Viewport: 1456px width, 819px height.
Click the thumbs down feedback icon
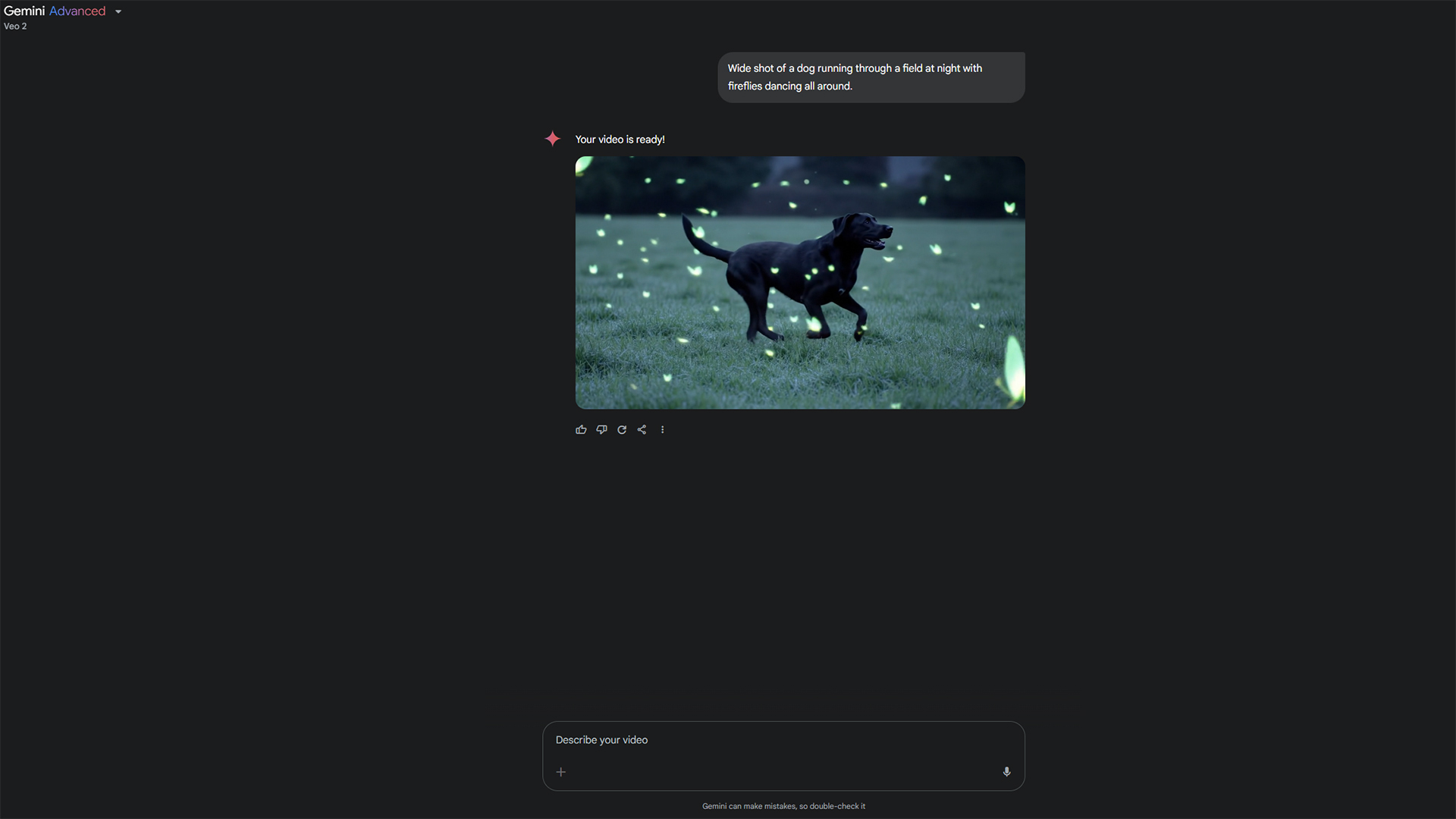click(601, 430)
